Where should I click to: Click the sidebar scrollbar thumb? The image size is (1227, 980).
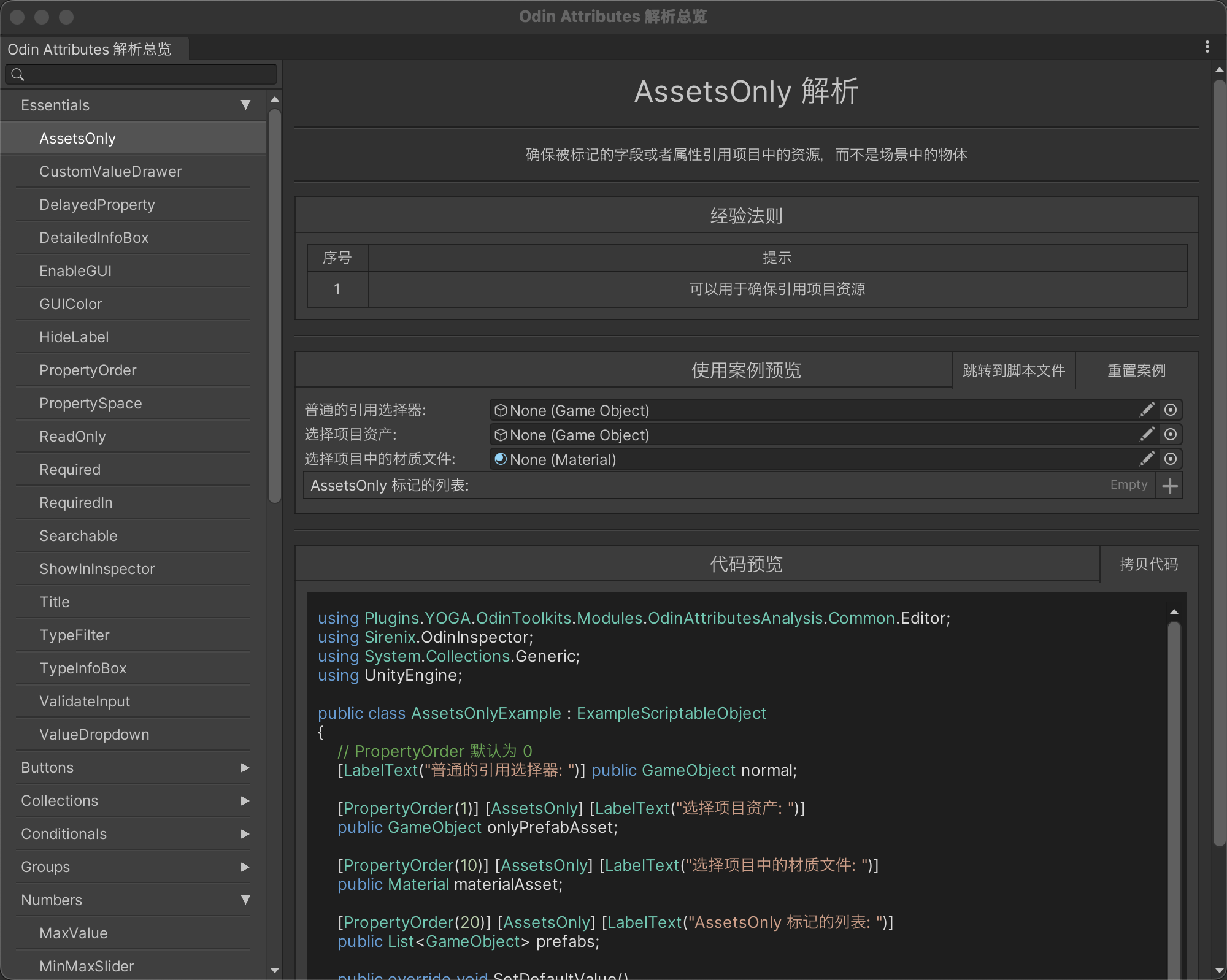[x=275, y=305]
